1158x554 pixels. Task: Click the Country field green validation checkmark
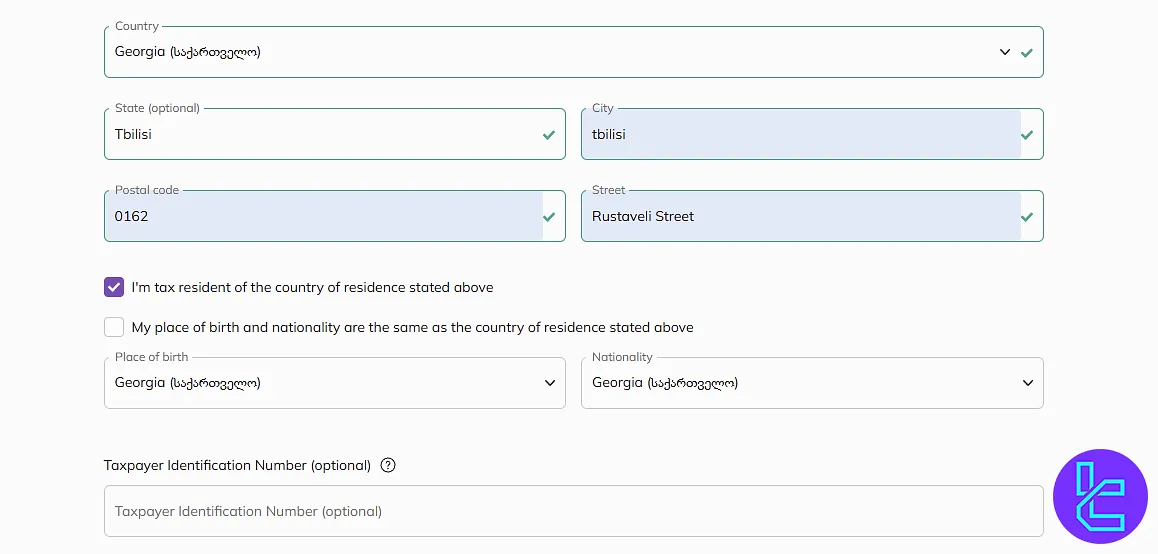[x=1027, y=52]
